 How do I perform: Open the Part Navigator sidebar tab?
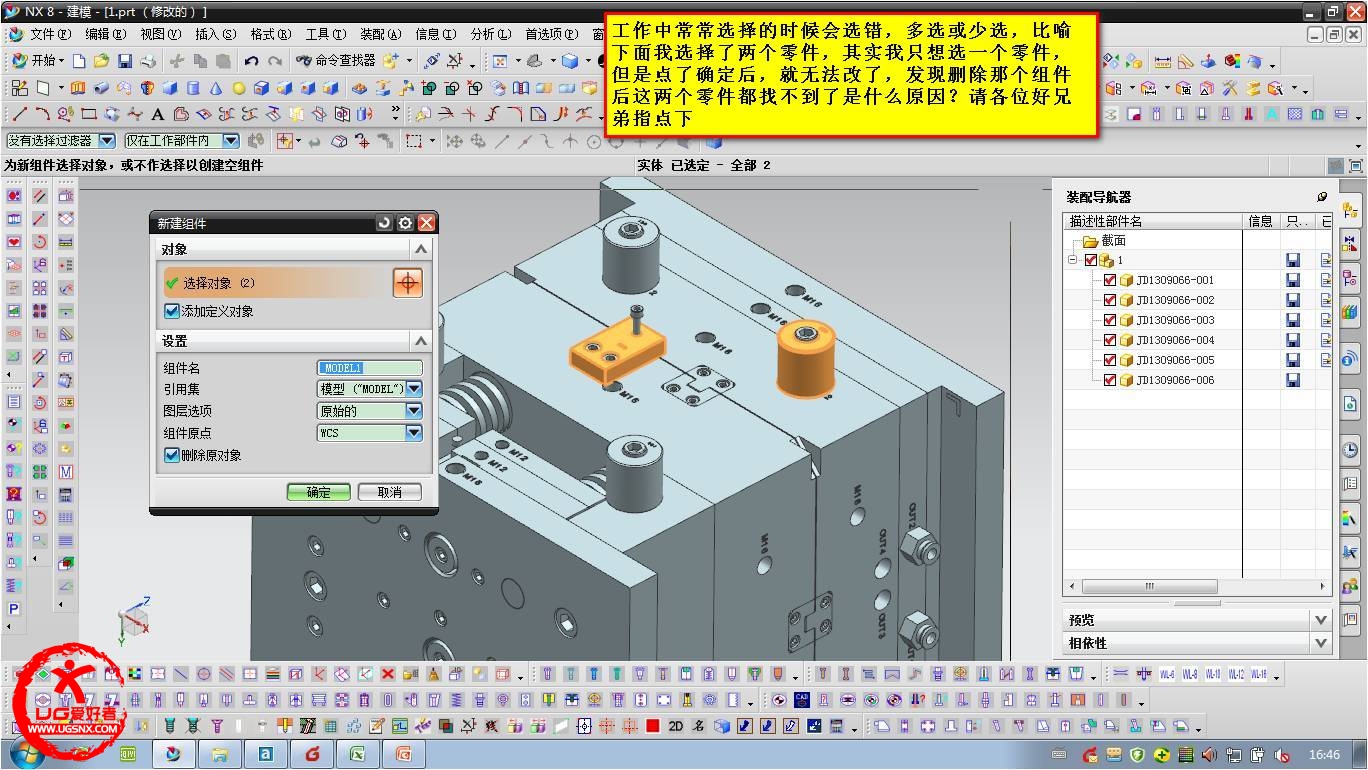point(1350,278)
